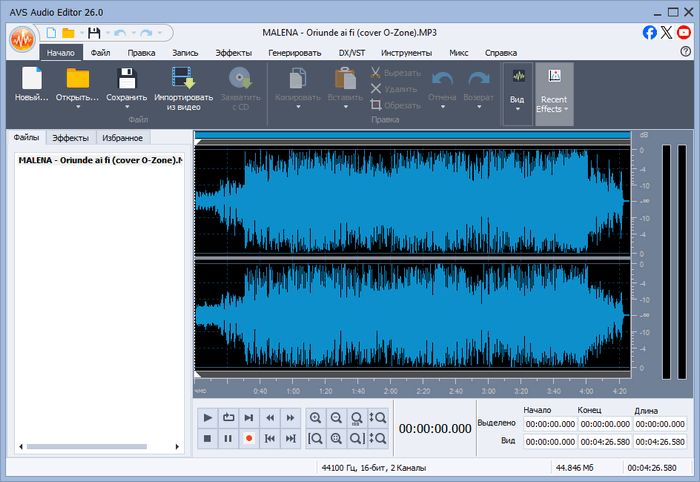700x482 pixels.
Task: Open the Facebook icon link
Action: click(650, 32)
